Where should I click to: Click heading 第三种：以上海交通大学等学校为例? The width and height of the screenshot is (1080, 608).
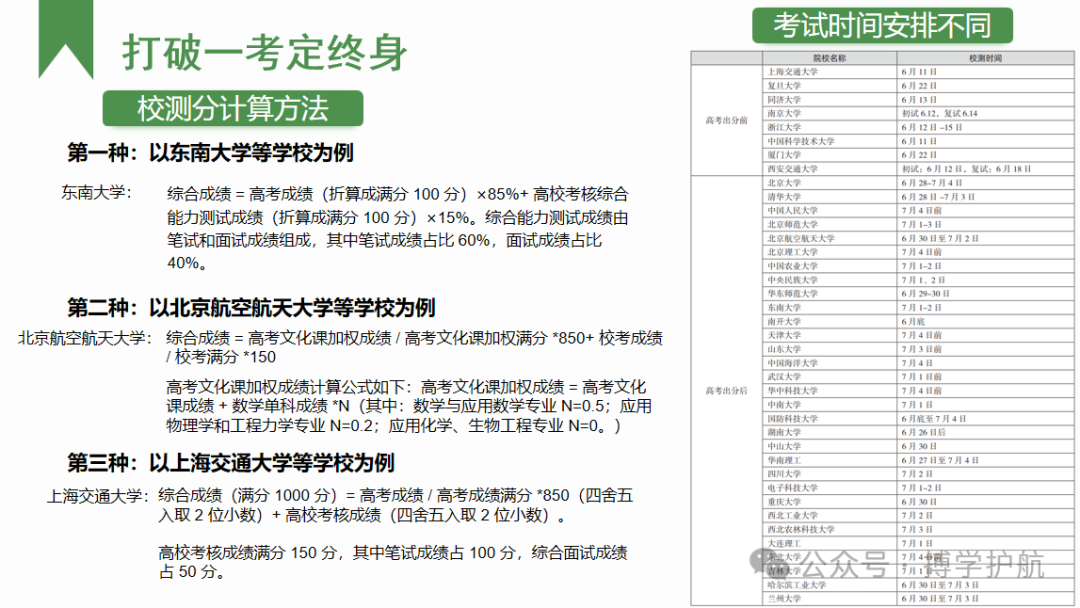point(231,462)
